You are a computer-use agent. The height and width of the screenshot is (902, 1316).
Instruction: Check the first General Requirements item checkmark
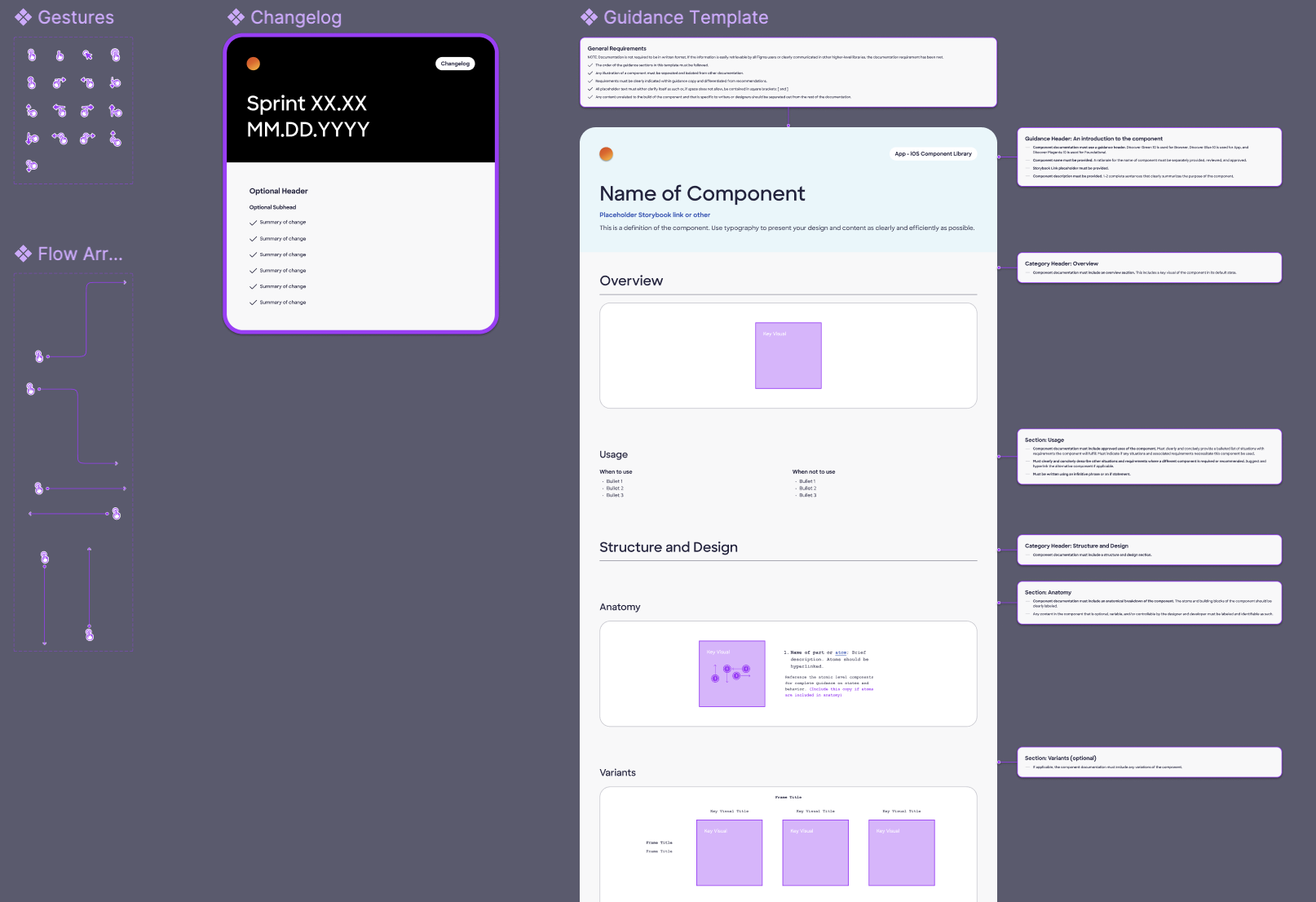(x=590, y=64)
